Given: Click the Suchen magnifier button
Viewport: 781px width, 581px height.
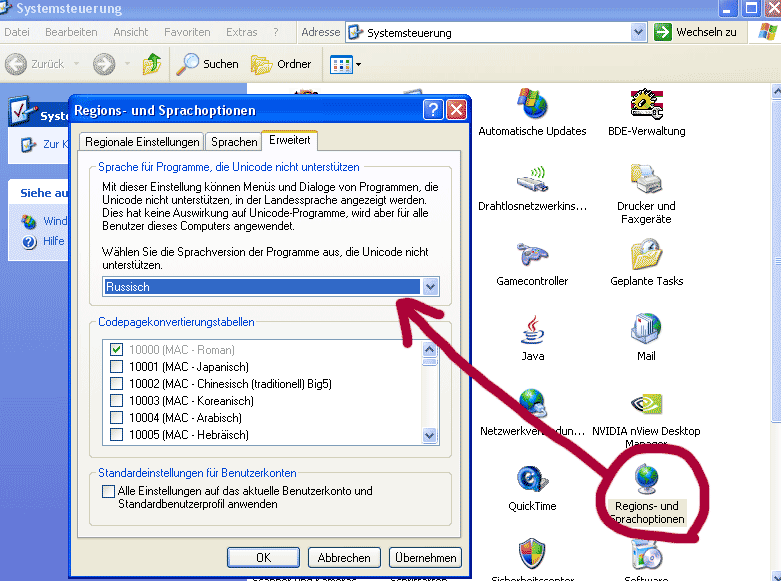Looking at the screenshot, I should [208, 64].
